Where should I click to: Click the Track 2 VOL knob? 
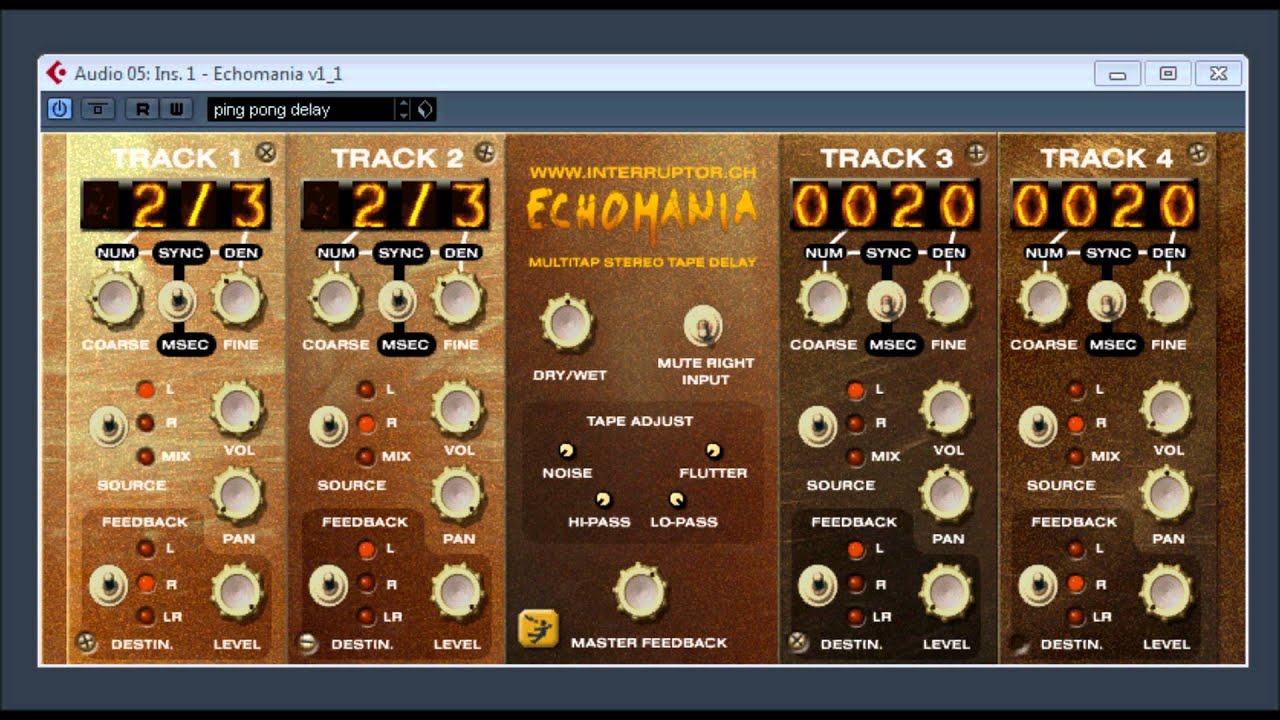[x=458, y=408]
